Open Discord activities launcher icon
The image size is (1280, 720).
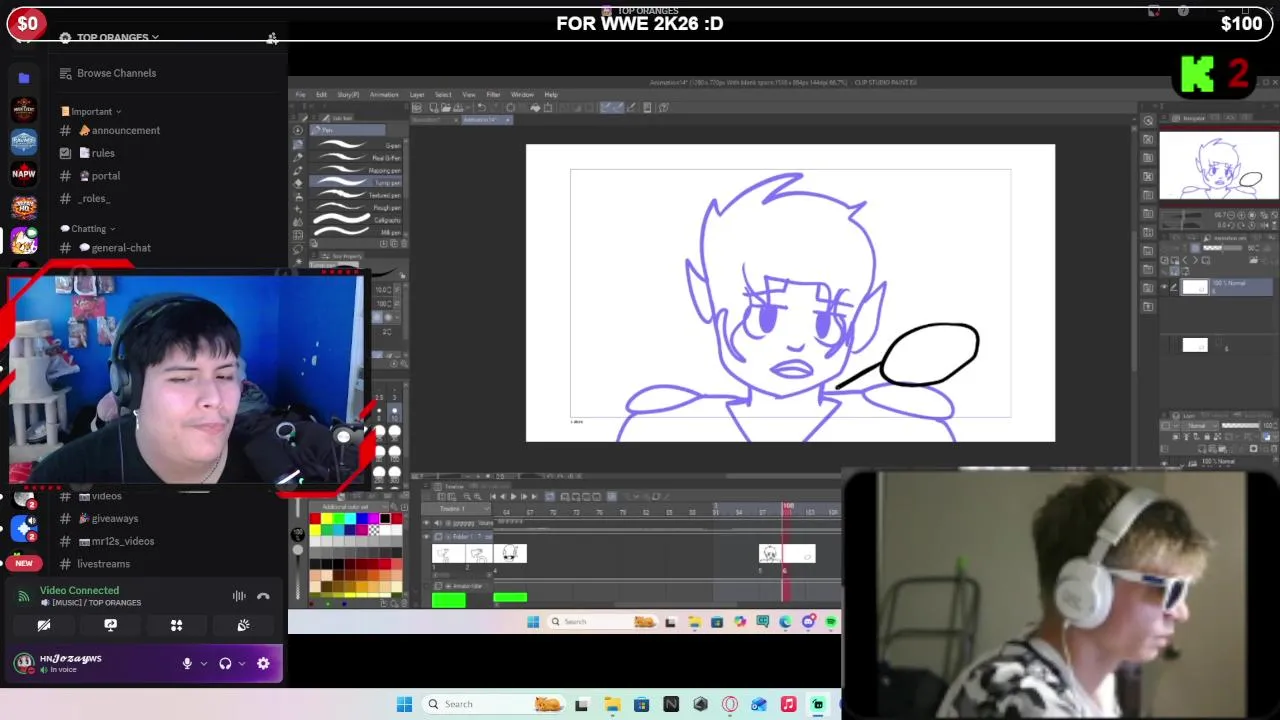coord(176,625)
